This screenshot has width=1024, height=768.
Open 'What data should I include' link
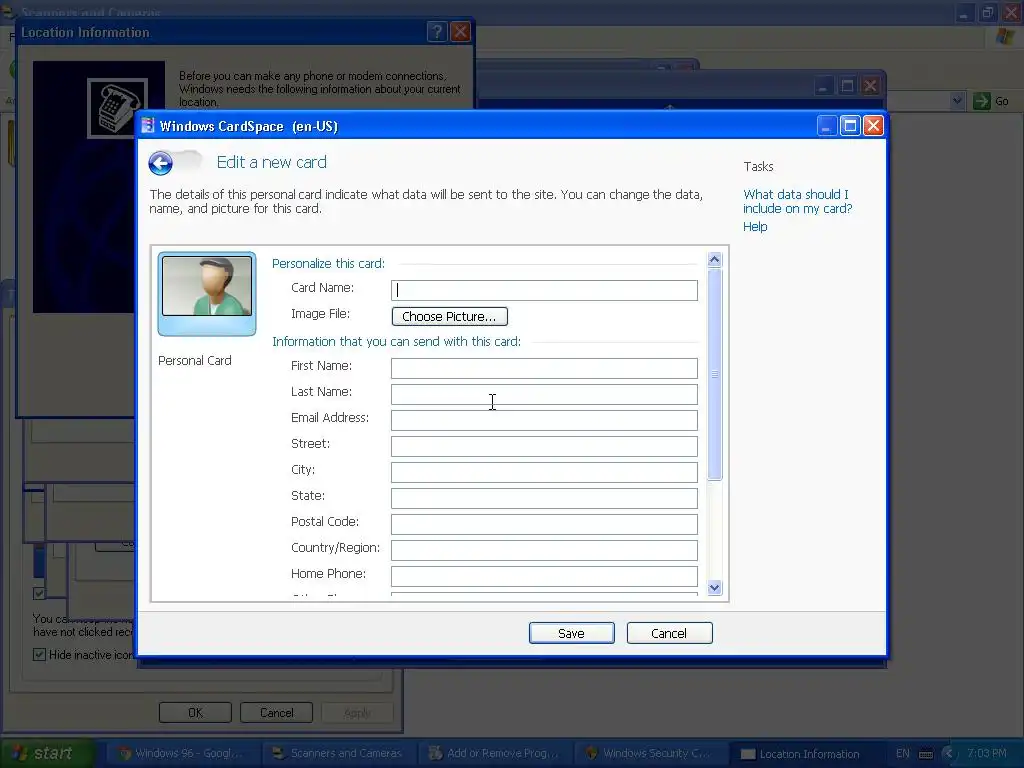(797, 201)
